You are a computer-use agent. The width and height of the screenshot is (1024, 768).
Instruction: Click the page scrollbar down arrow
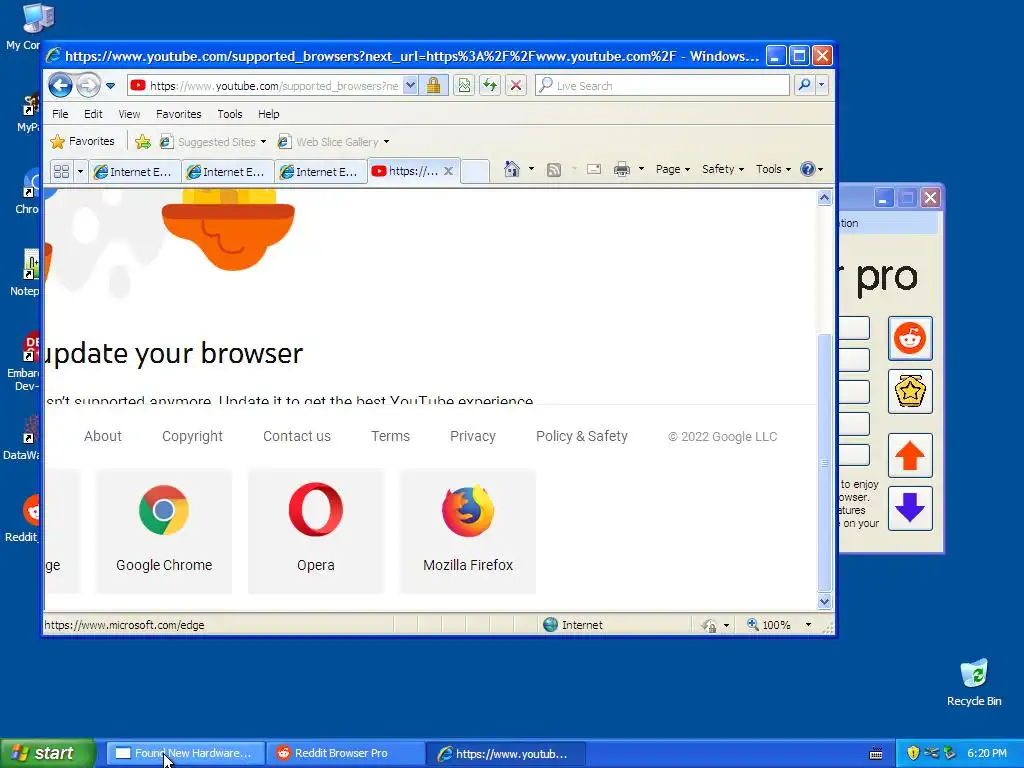point(824,601)
